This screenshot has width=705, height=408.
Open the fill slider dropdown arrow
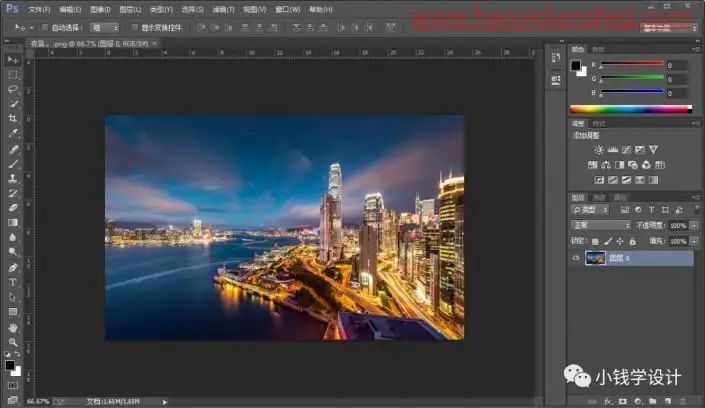[x=694, y=242]
